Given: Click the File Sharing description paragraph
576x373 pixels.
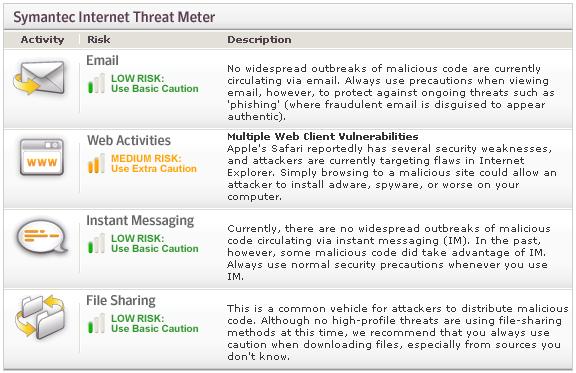Looking at the screenshot, I should pos(397,332).
